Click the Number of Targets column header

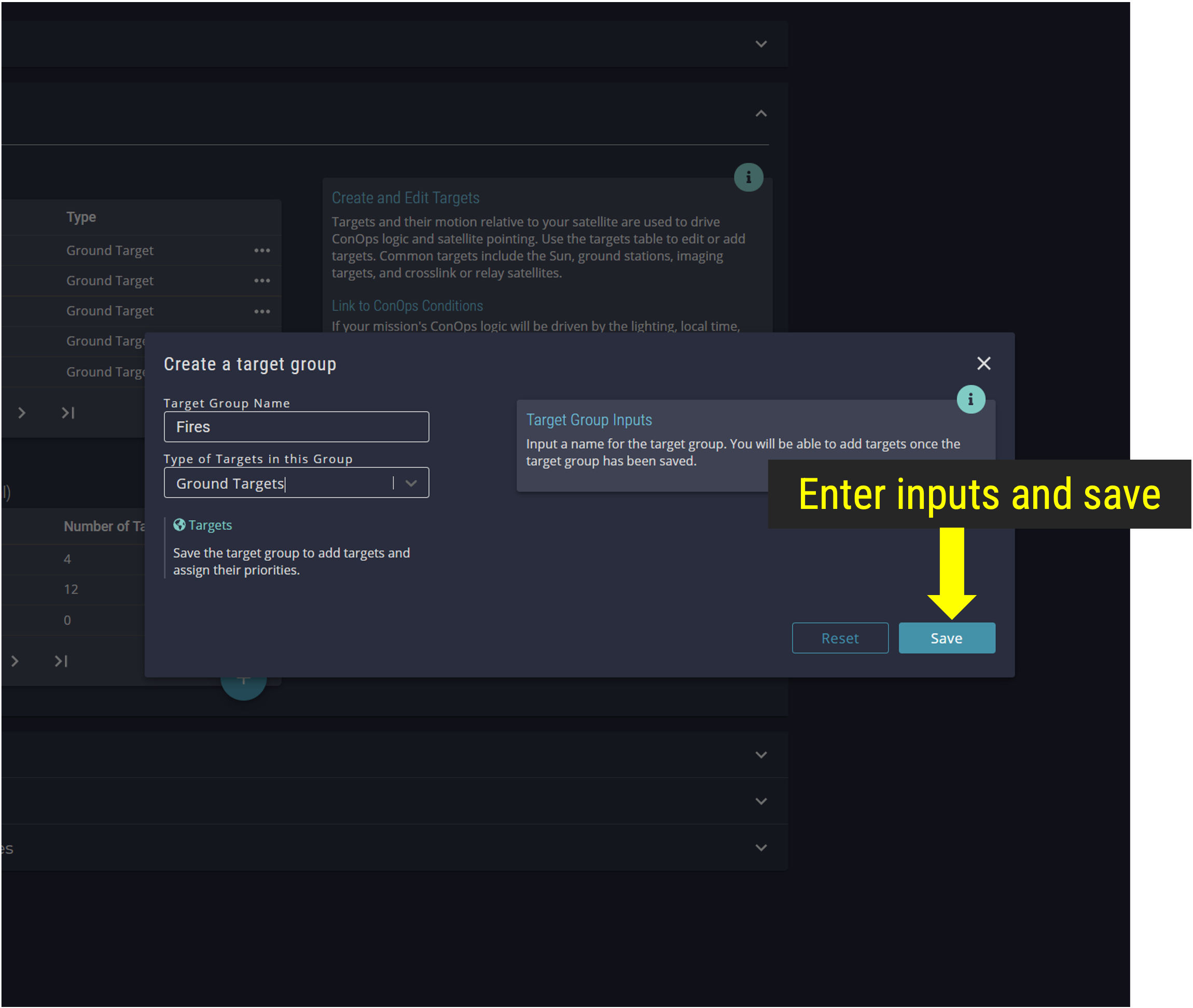[x=105, y=526]
